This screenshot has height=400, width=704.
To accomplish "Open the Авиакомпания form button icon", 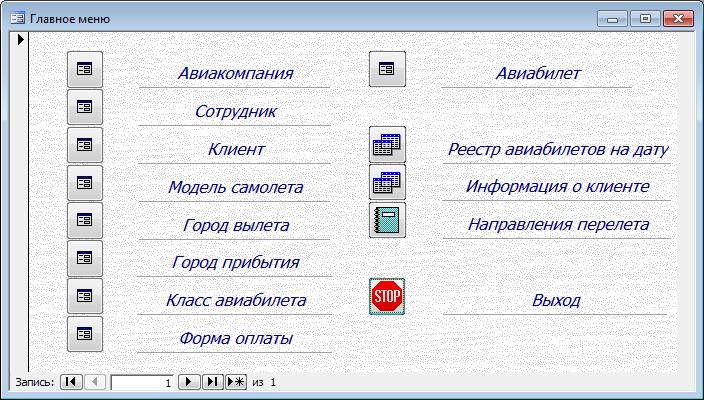I will coord(85,69).
